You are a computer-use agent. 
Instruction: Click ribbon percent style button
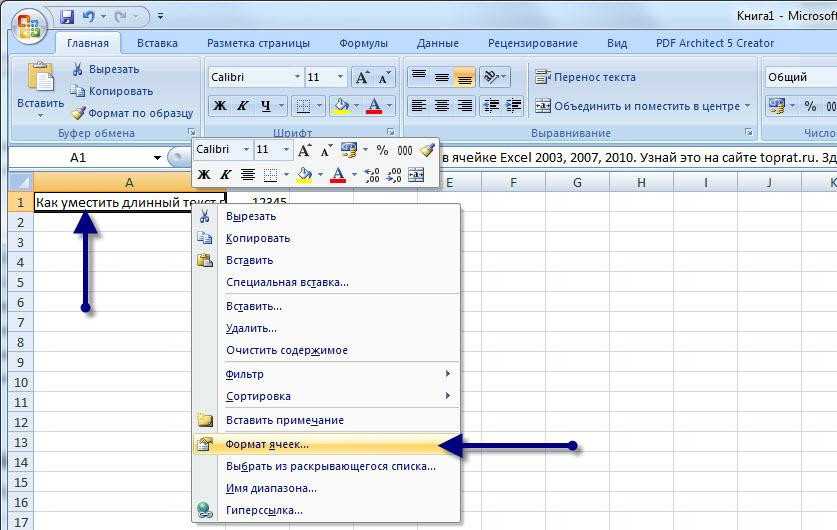(810, 106)
